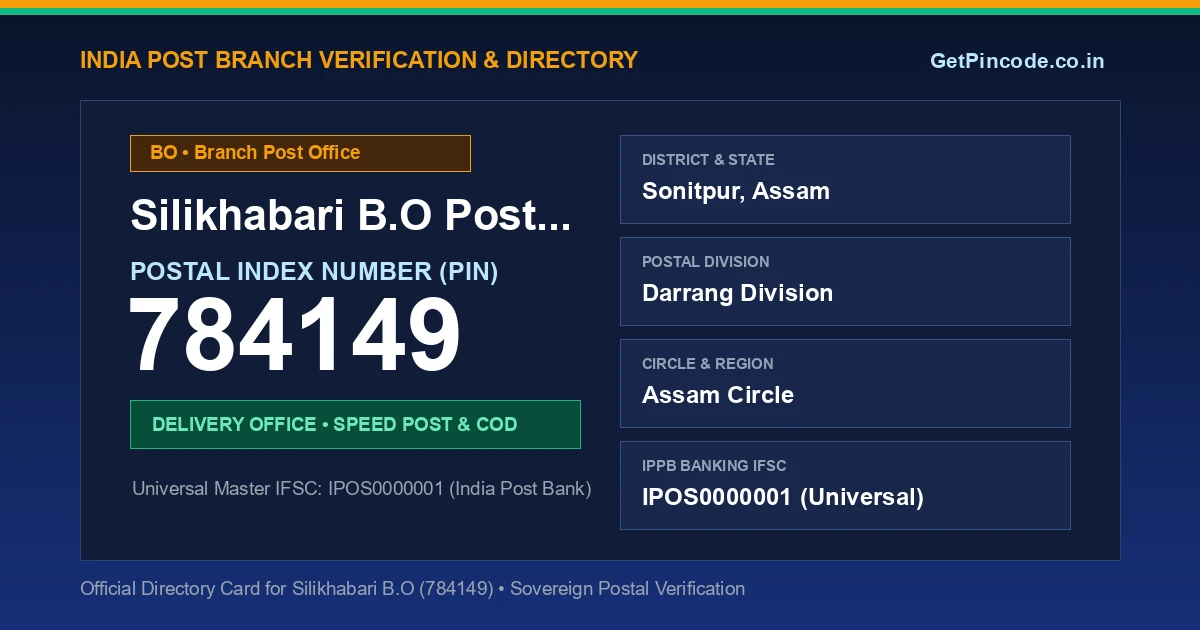Select the Sonitpur, Assam value
This screenshot has width=1200, height=630.
736,191
